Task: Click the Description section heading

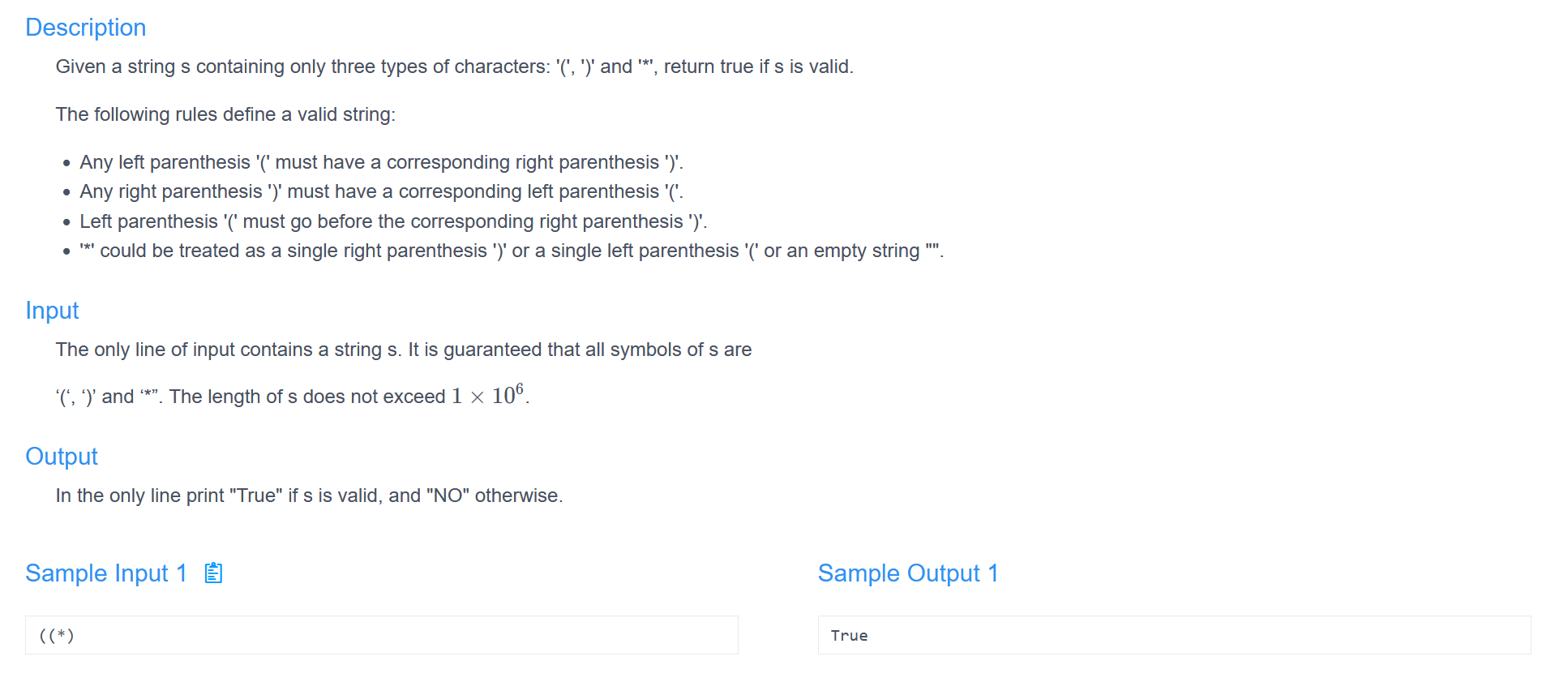Action: [x=85, y=27]
